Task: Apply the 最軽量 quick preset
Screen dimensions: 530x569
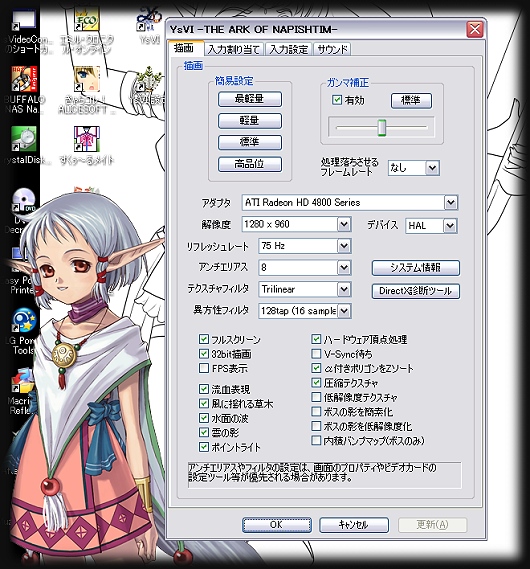Action: pos(250,99)
